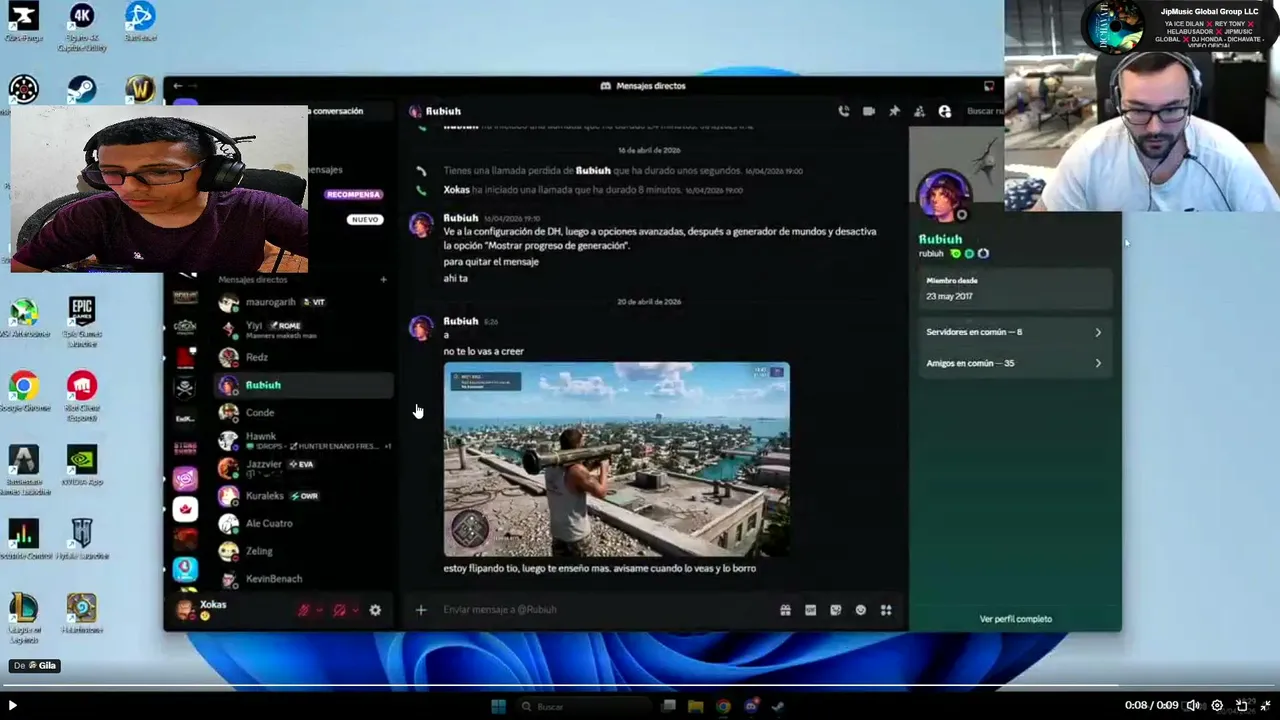Open the Ale Cuatro direct message
Image resolution: width=1280 pixels, height=720 pixels.
click(x=303, y=523)
